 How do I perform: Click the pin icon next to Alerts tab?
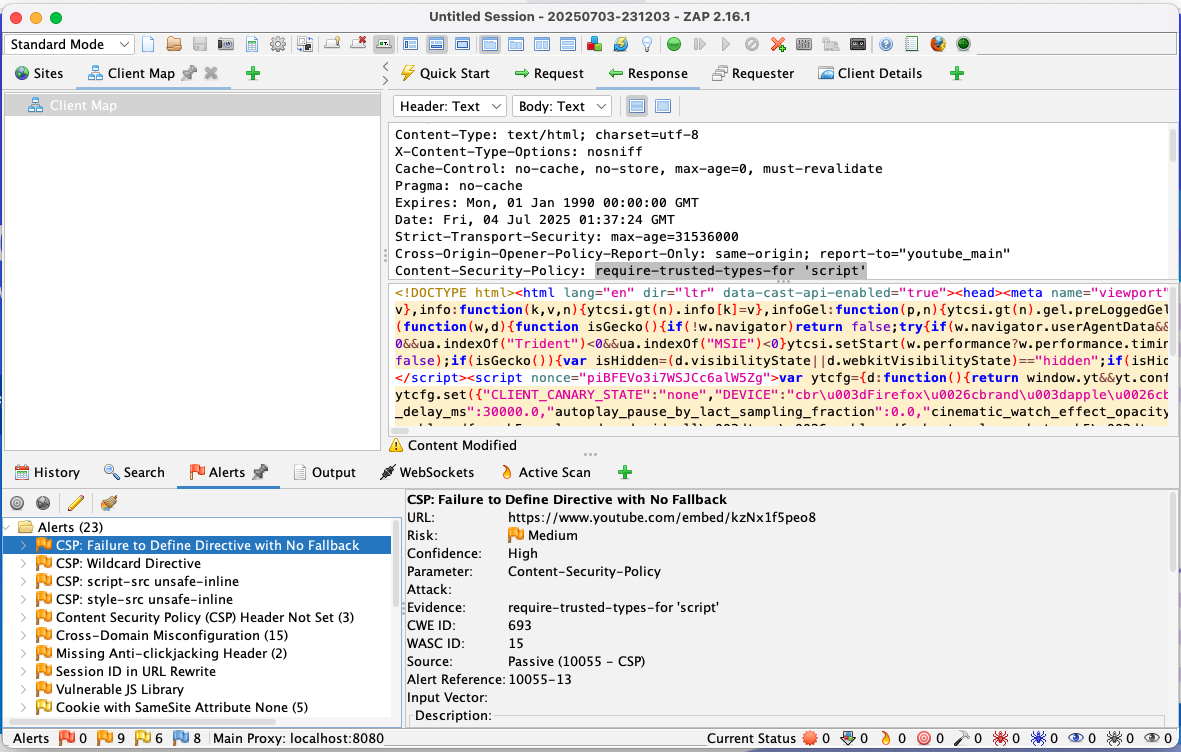(x=260, y=472)
